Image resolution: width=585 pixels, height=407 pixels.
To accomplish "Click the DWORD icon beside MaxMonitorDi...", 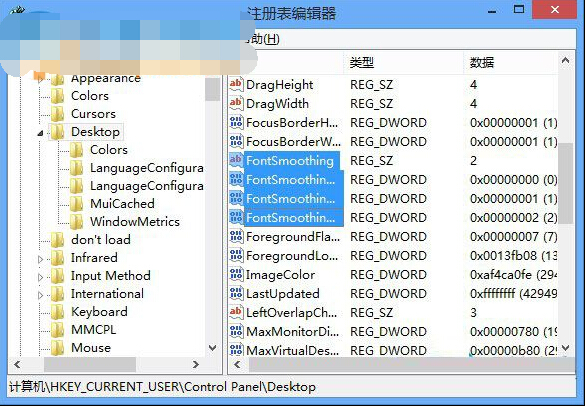I will tap(236, 332).
